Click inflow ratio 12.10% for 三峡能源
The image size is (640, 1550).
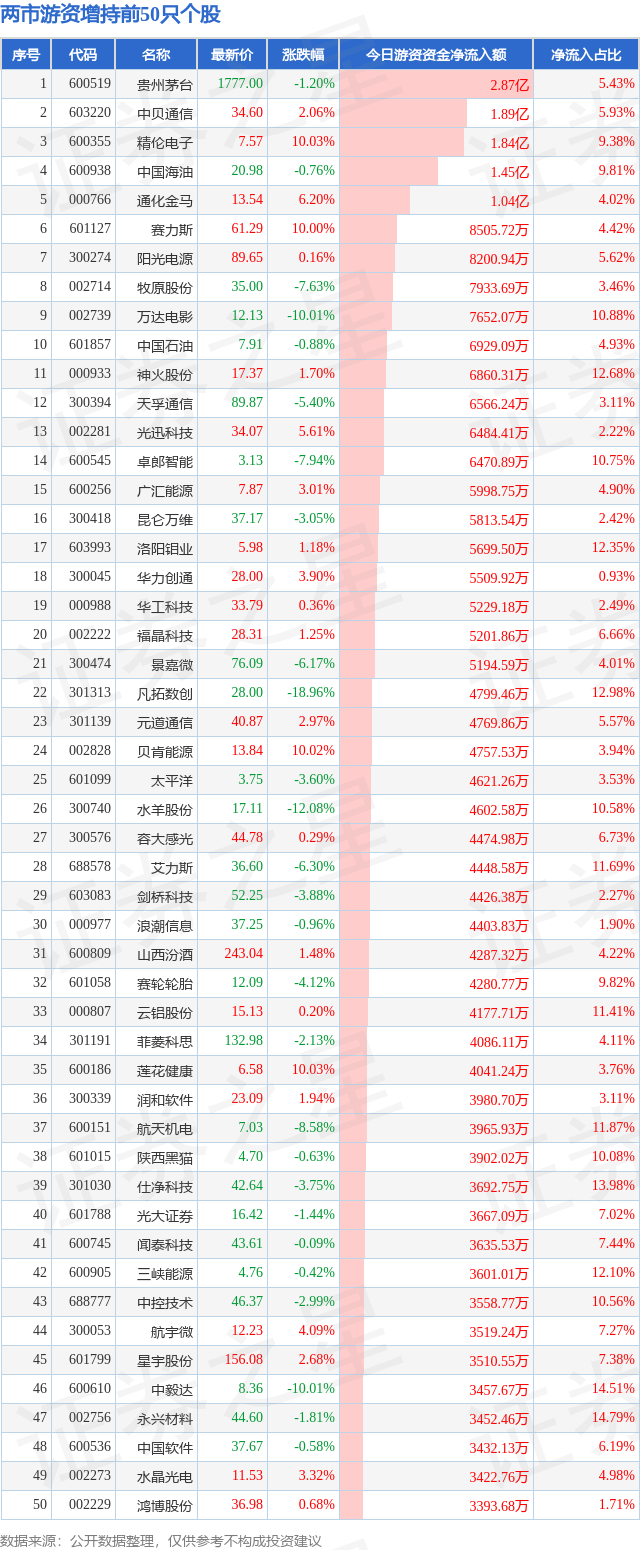[614, 1273]
